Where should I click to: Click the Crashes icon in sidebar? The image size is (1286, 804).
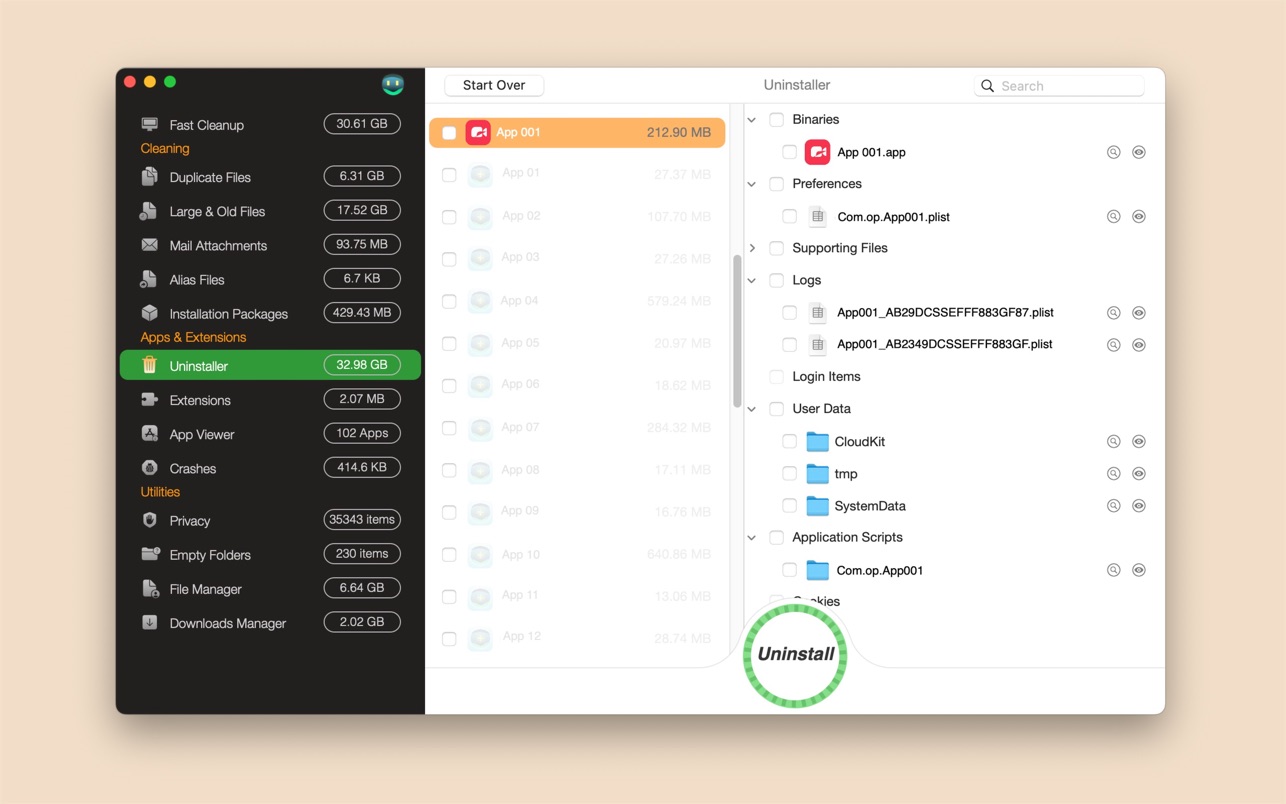coord(150,468)
